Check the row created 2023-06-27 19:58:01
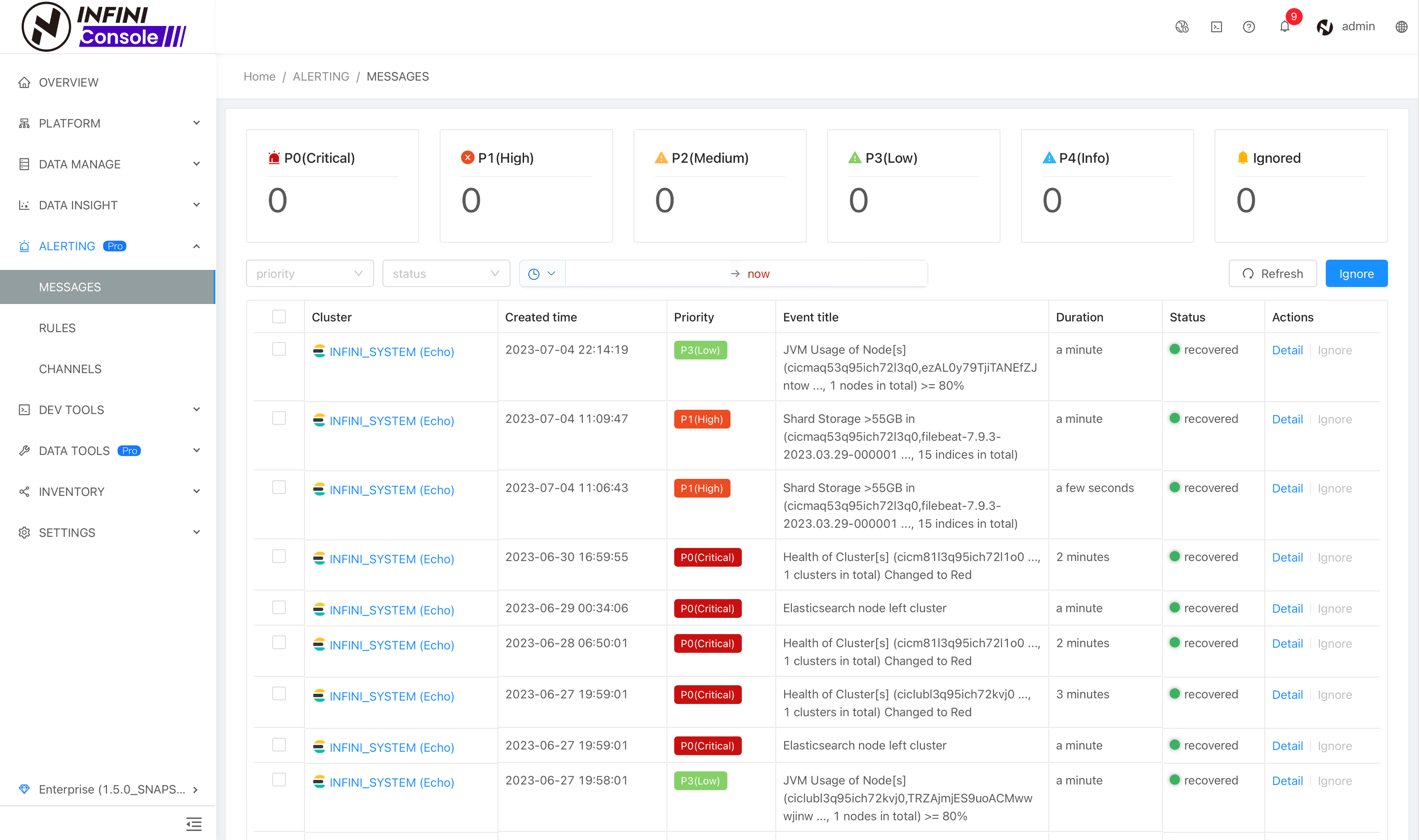The height and width of the screenshot is (840, 1420). (279, 779)
